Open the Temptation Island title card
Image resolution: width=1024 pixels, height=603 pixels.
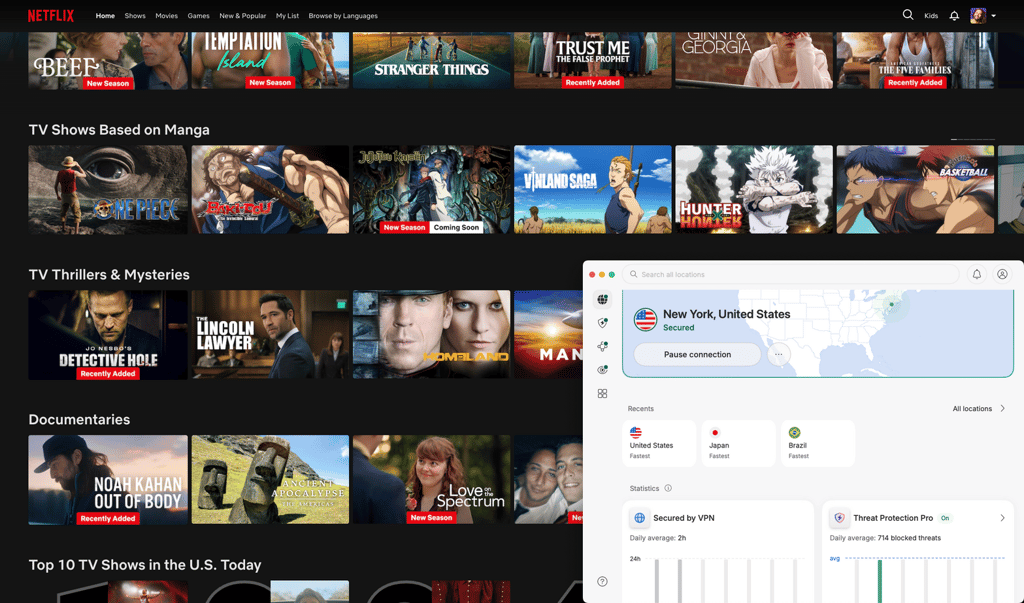pos(270,60)
